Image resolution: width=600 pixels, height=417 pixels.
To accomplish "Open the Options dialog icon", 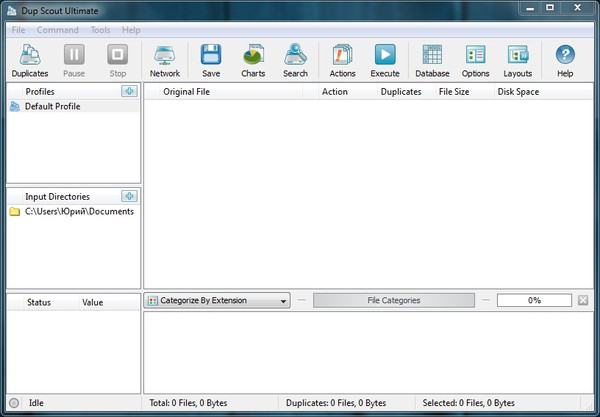I will pos(475,60).
